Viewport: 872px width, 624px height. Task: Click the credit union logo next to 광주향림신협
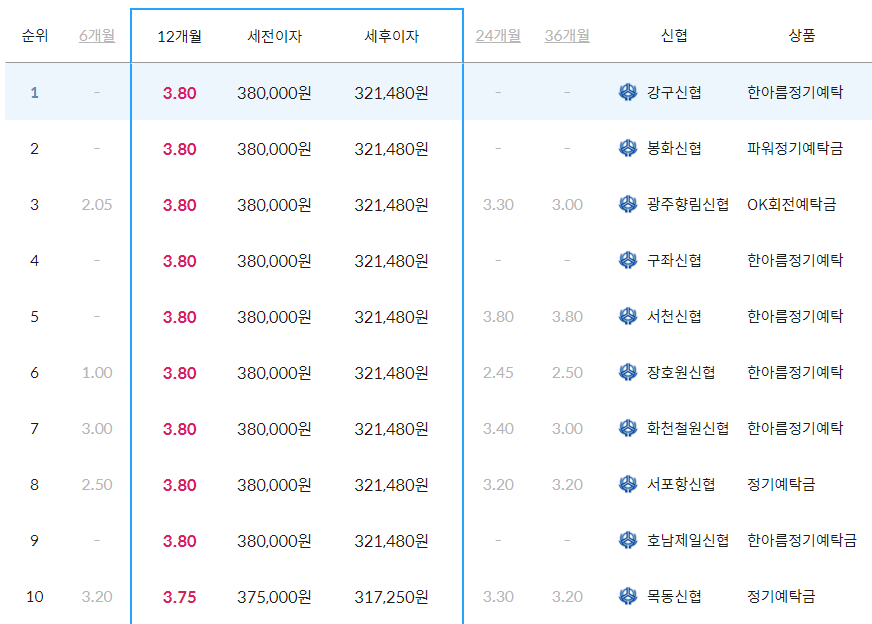click(x=628, y=204)
